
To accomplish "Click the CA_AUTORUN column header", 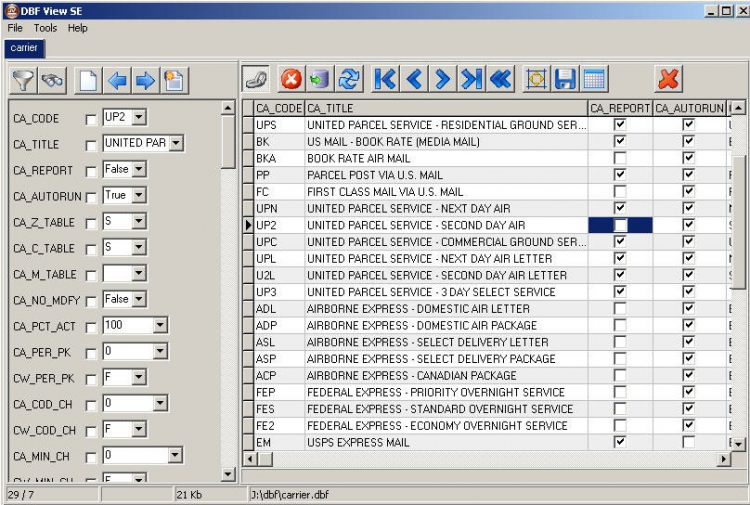I will point(689,109).
